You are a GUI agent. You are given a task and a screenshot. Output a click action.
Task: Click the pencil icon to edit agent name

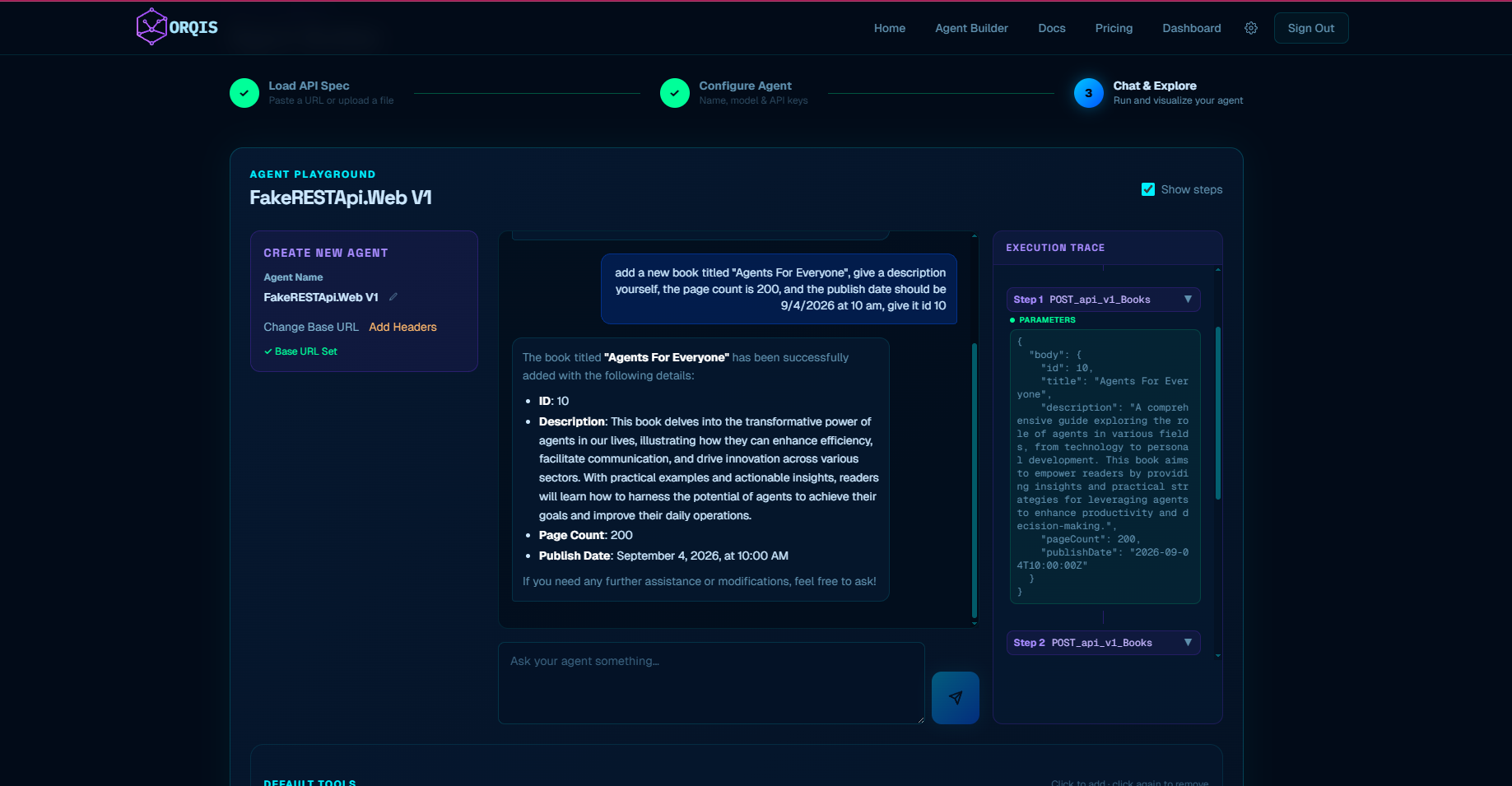pos(393,297)
